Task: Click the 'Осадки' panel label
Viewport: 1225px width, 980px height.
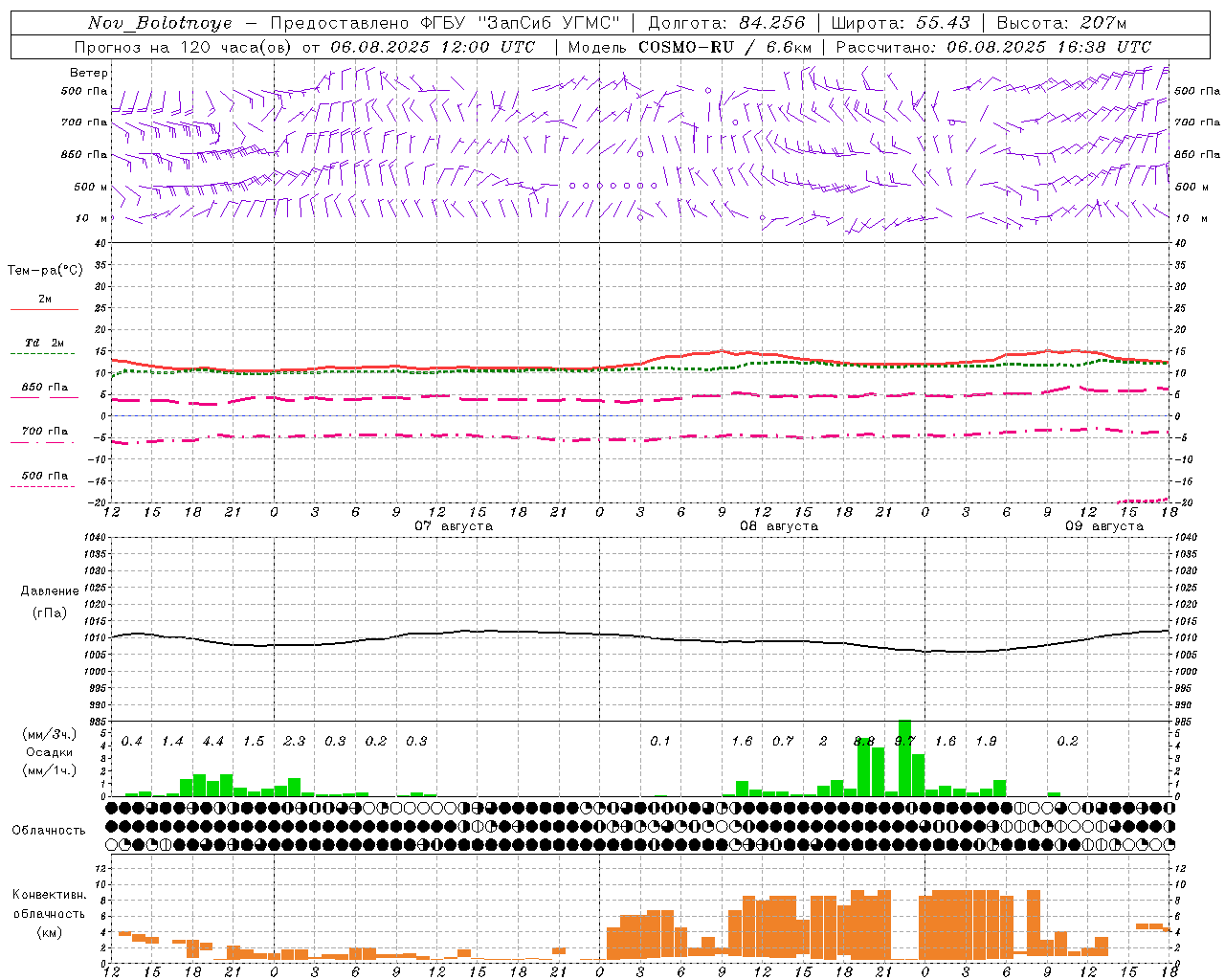Action: [x=48, y=752]
